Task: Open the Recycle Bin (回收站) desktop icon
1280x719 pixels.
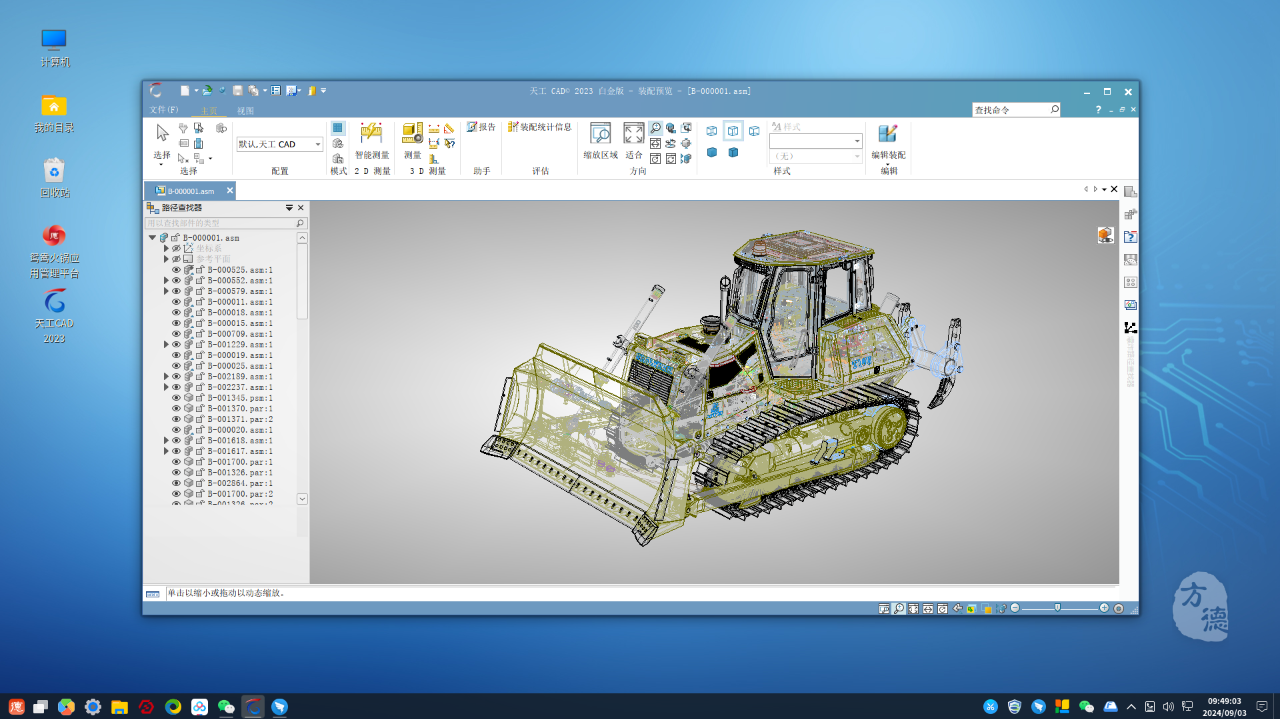Action: coord(54,177)
